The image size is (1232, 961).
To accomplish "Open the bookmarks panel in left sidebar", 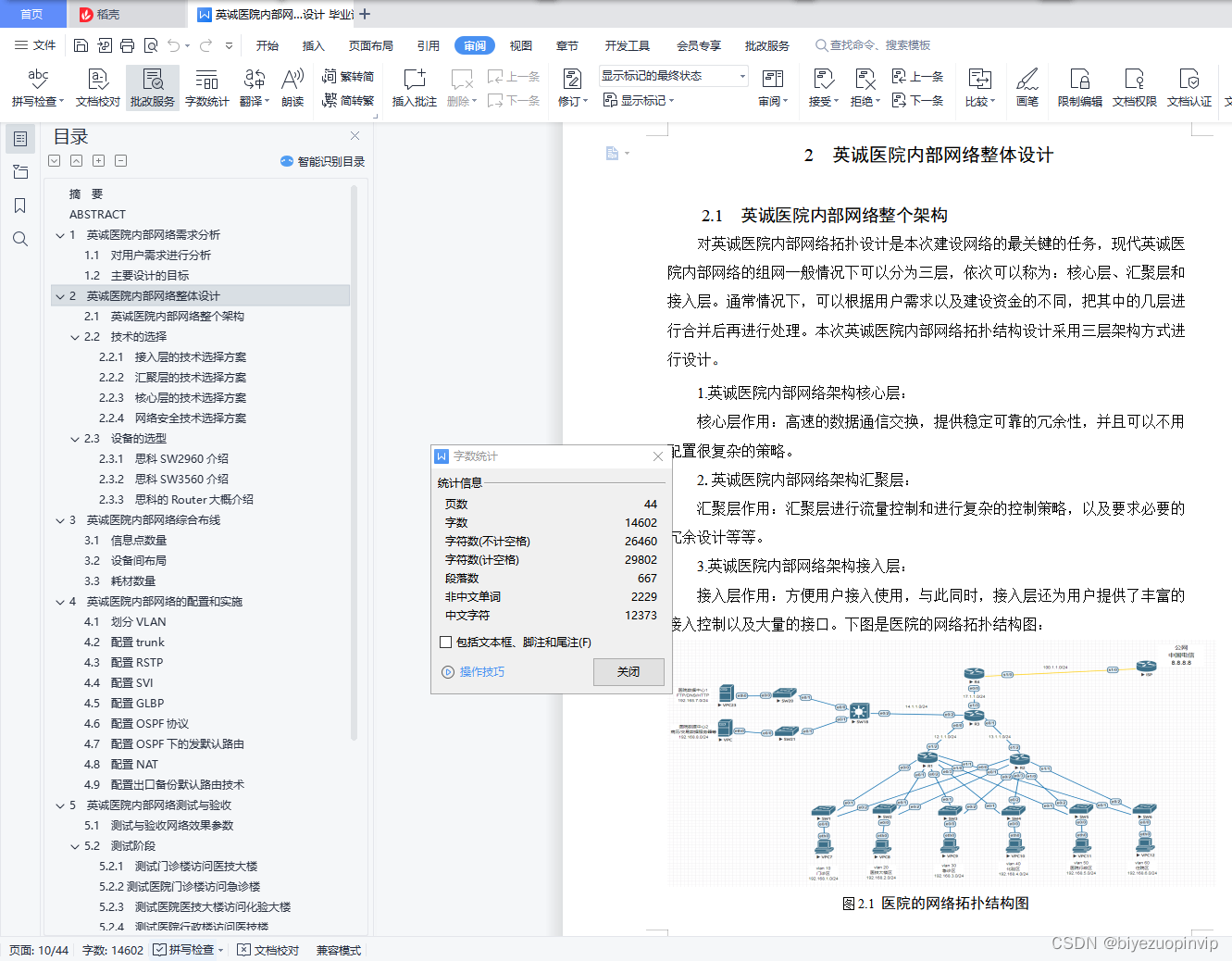I will click(x=19, y=206).
